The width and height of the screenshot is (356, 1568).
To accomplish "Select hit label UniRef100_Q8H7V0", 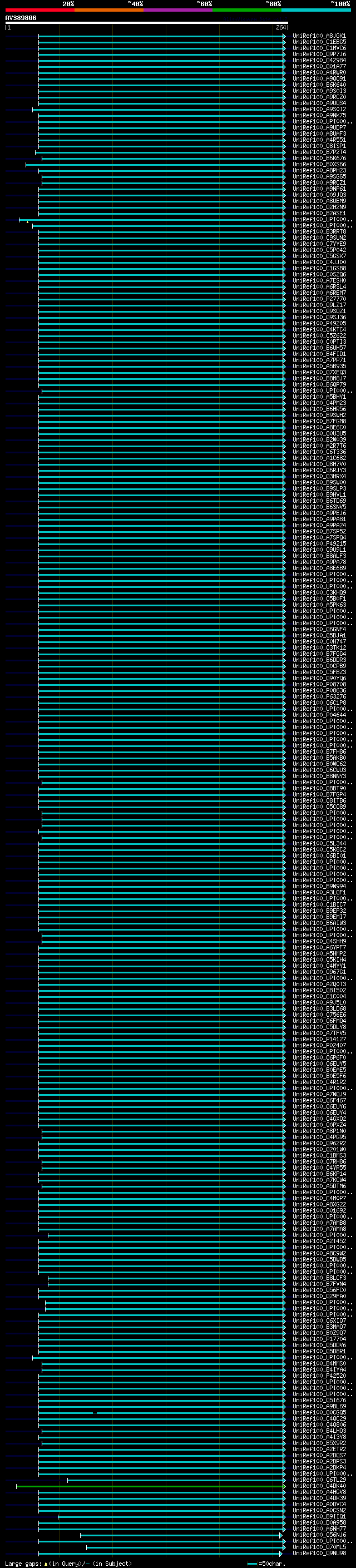I will [319, 464].
